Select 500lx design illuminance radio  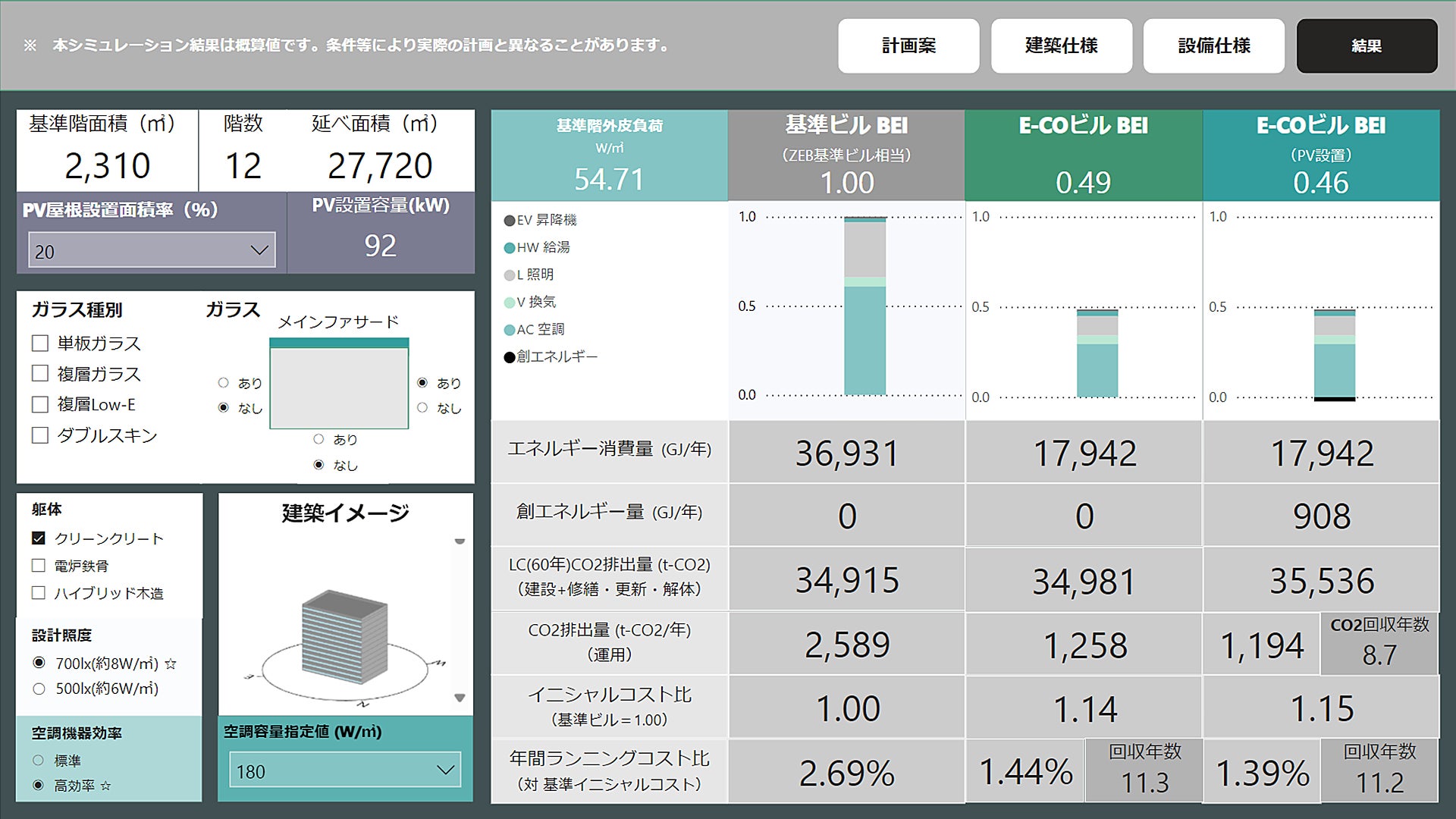click(x=39, y=689)
